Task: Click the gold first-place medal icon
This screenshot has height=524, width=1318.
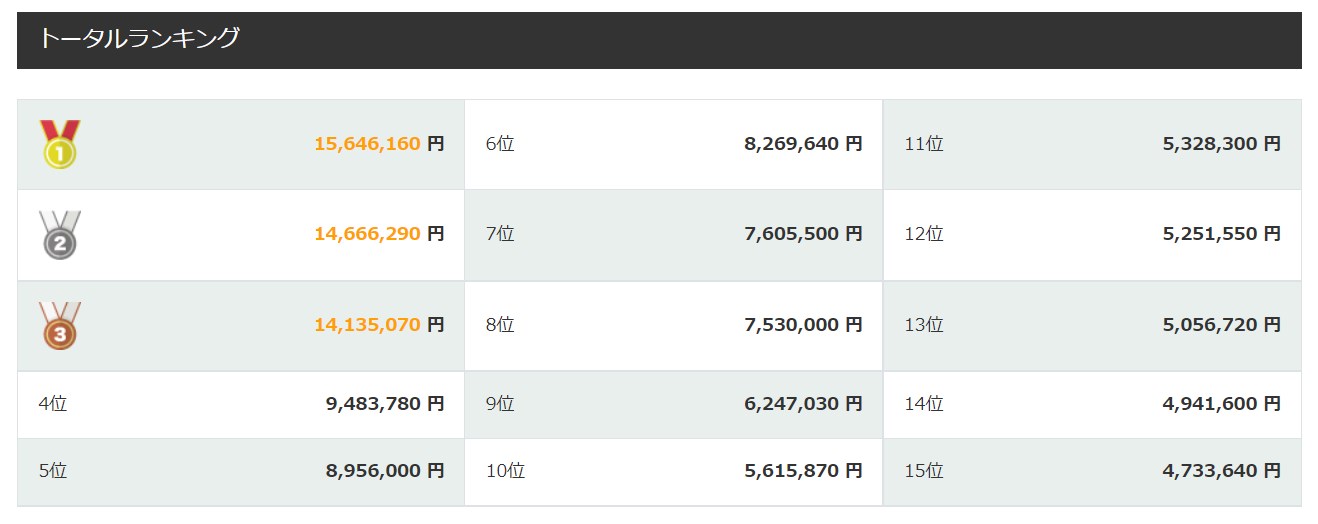Action: 59,144
